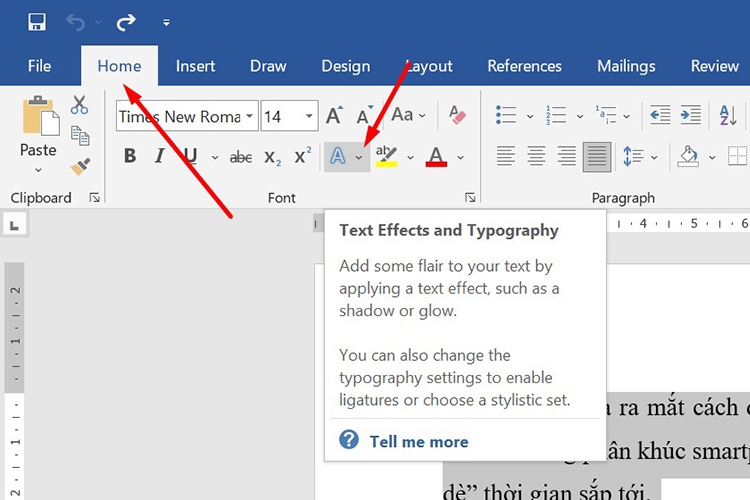The image size is (750, 500).
Task: Switch to the Design tab
Action: (x=346, y=66)
